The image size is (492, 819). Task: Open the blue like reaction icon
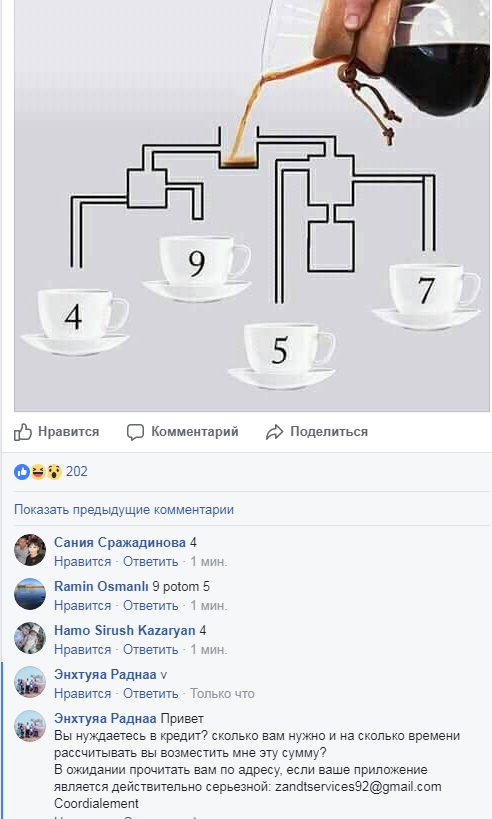(21, 472)
